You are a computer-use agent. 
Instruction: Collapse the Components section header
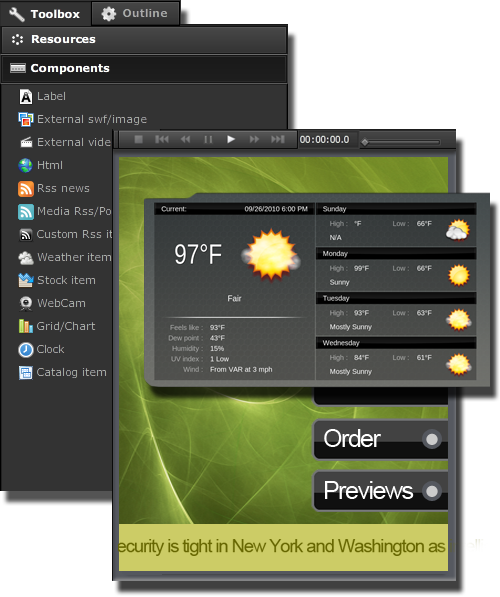coord(144,69)
